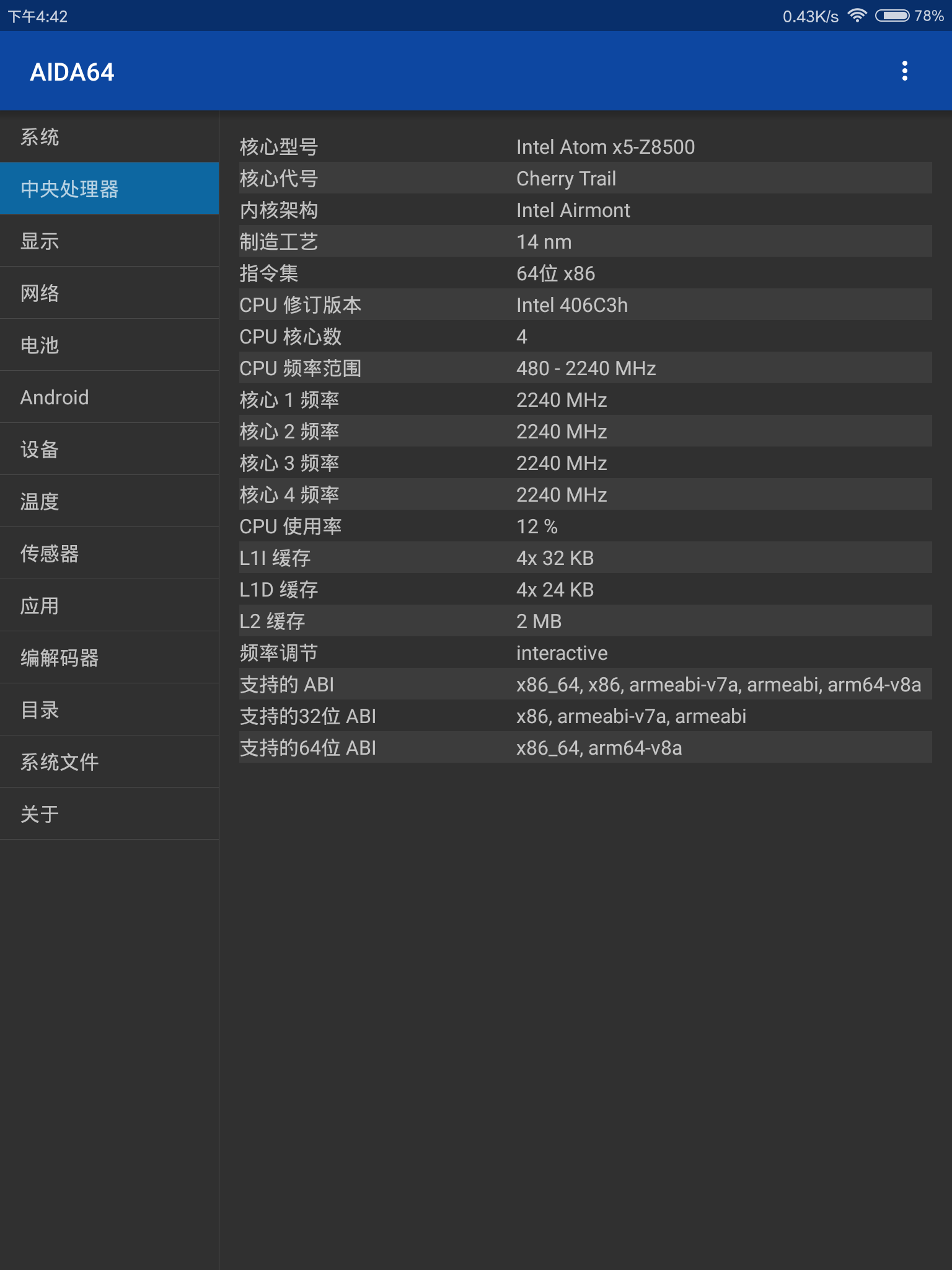The width and height of the screenshot is (952, 1270).
Task: Show the 温度 section
Action: 109,501
